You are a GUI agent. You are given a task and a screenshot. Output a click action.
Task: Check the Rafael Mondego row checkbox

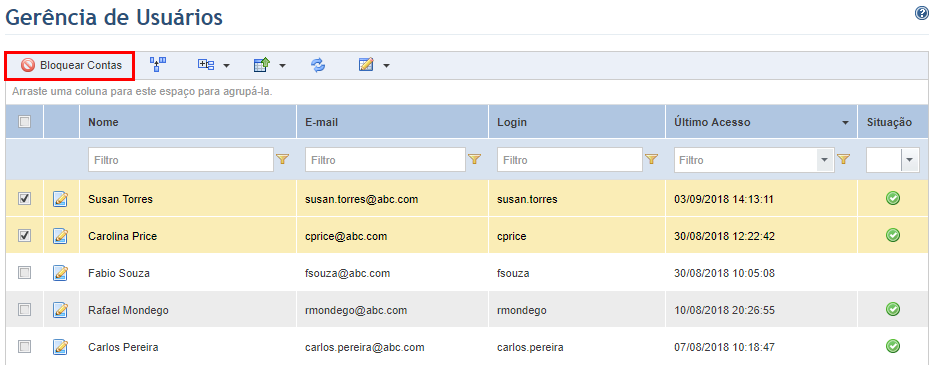[24, 310]
